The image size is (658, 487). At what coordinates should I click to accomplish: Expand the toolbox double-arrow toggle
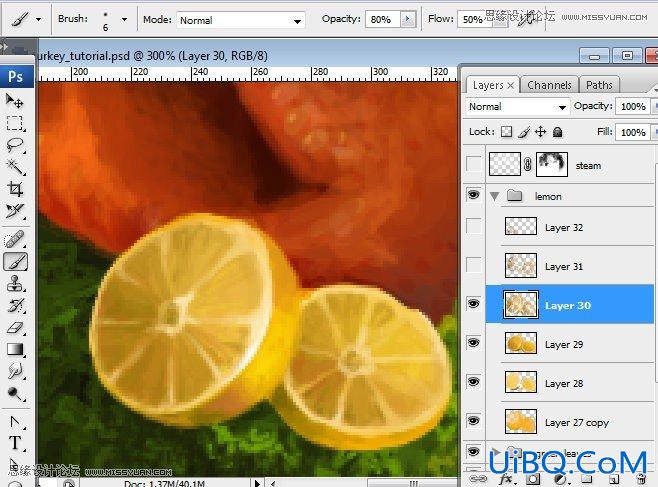(x=4, y=46)
